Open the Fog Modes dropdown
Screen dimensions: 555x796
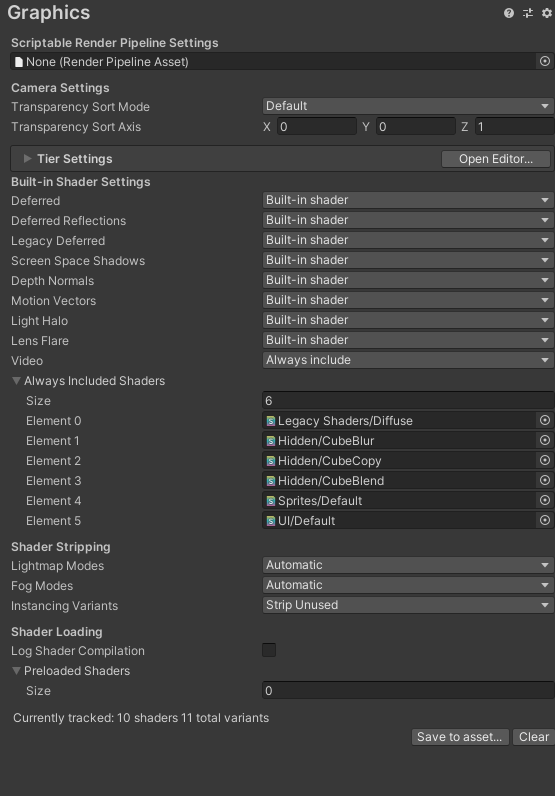click(x=408, y=585)
